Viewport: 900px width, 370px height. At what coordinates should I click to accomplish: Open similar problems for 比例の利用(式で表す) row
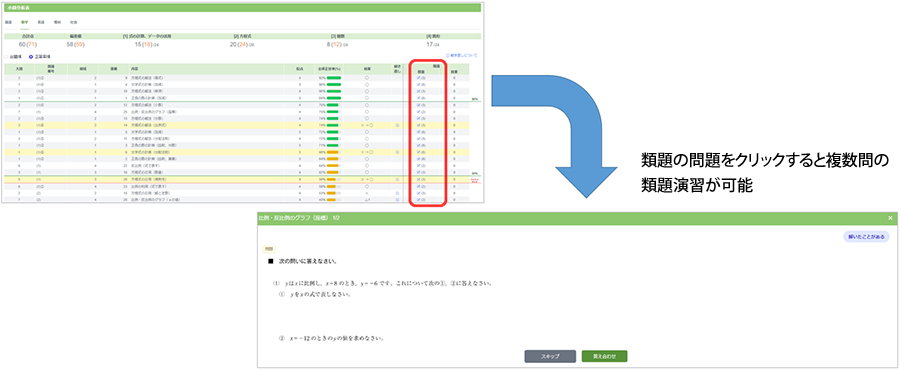421,186
